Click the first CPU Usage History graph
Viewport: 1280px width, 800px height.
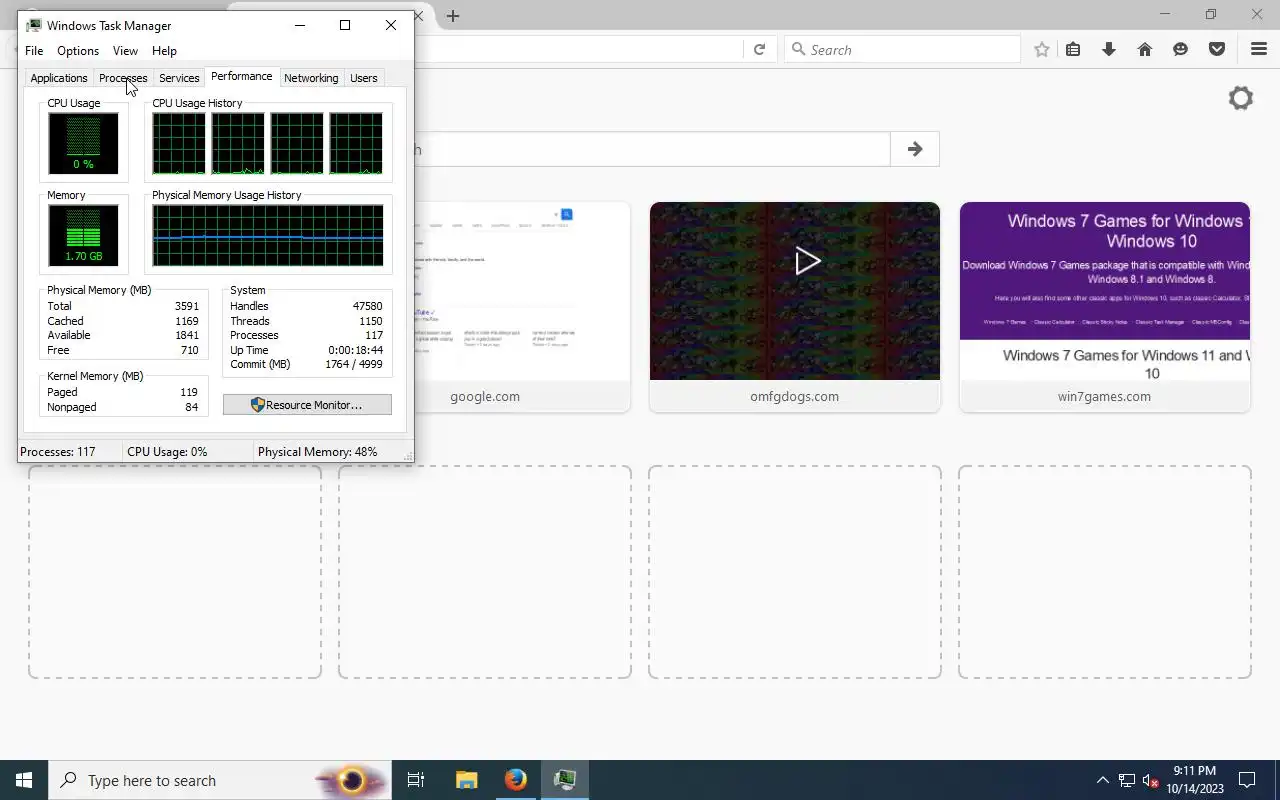coord(179,143)
